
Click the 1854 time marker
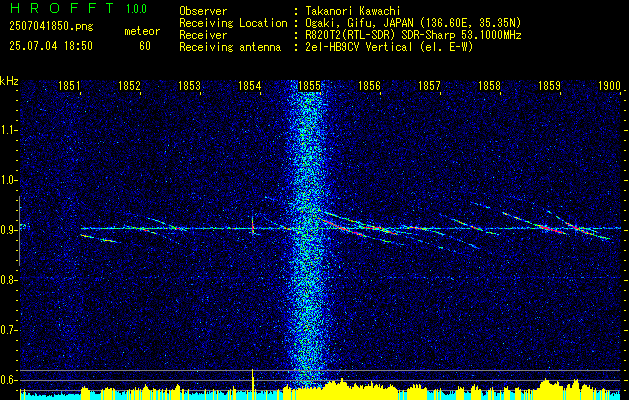[250, 86]
